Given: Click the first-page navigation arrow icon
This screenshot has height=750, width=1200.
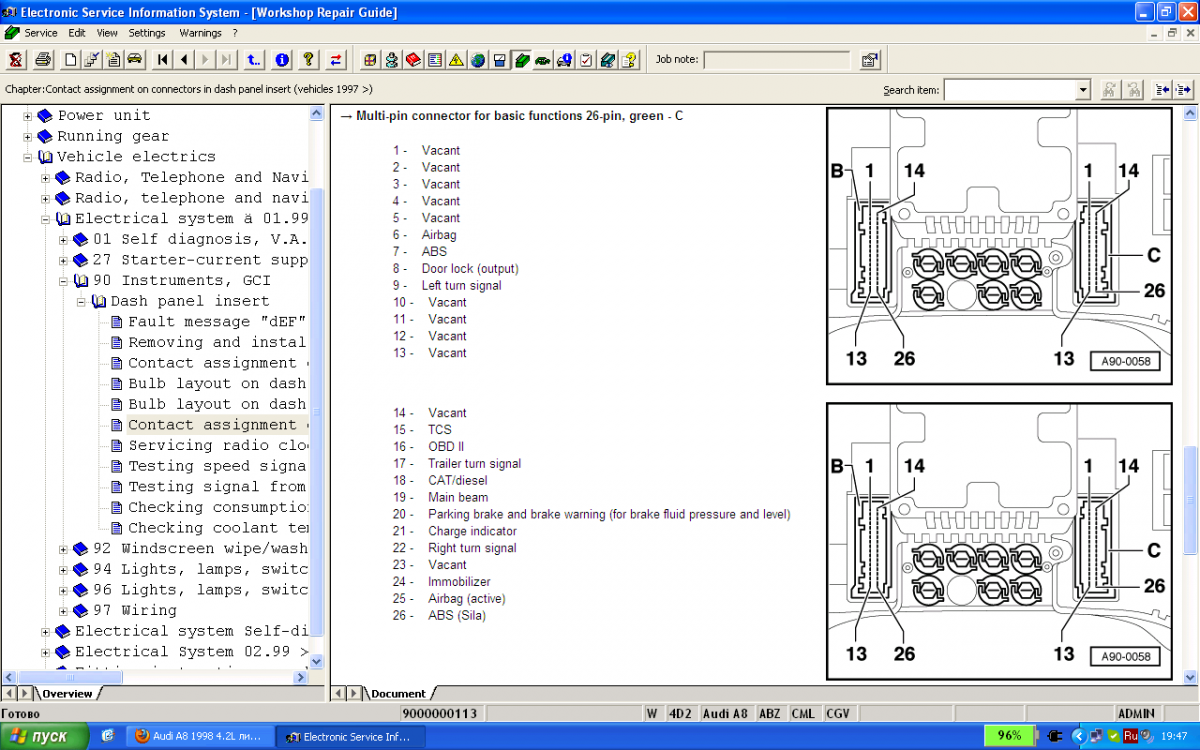Looking at the screenshot, I should (163, 60).
